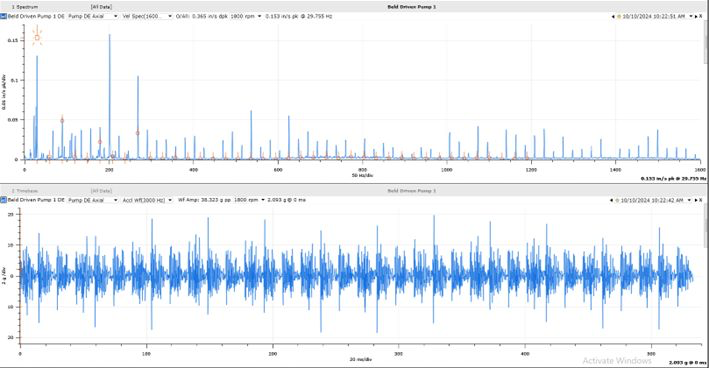Click the 1600 tick on the spectrum frequency axis
Viewport: 709px width, 368px height.
coord(700,170)
